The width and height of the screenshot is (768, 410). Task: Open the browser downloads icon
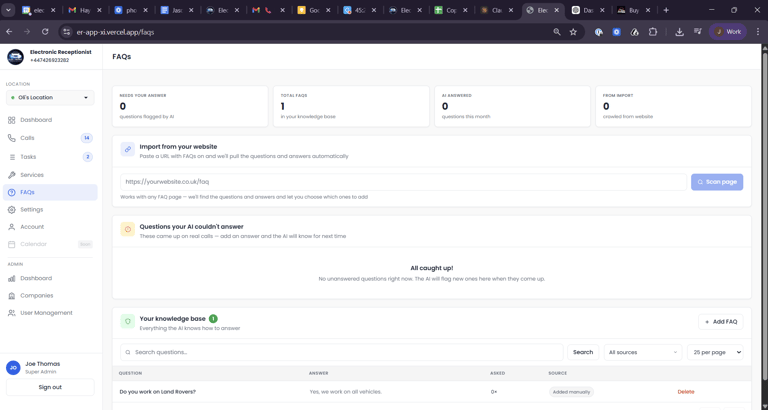click(x=679, y=32)
